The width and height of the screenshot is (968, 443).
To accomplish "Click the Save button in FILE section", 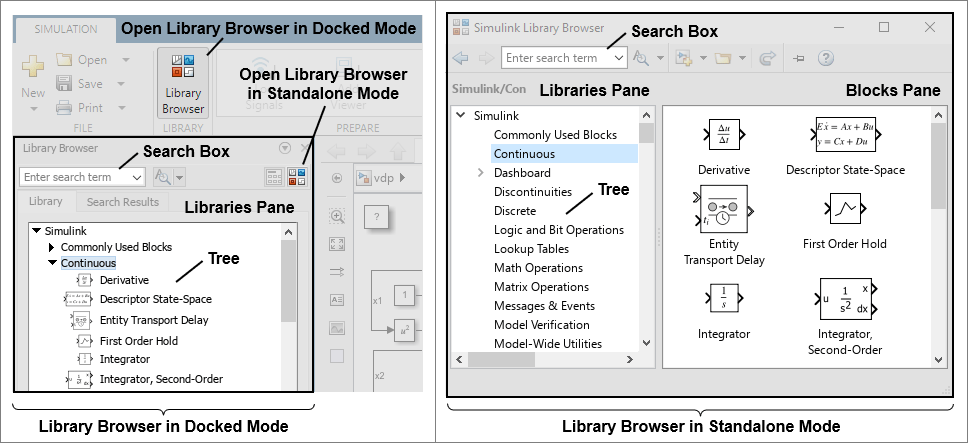I will point(80,83).
